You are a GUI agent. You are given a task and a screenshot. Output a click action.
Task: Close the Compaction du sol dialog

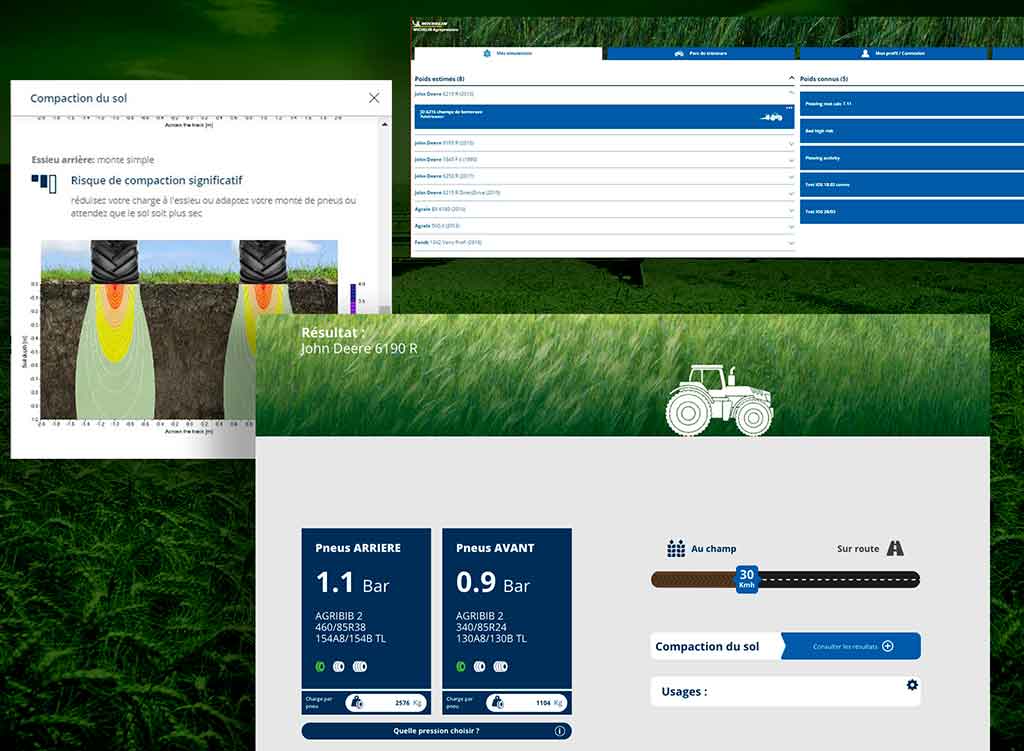pyautogui.click(x=374, y=98)
